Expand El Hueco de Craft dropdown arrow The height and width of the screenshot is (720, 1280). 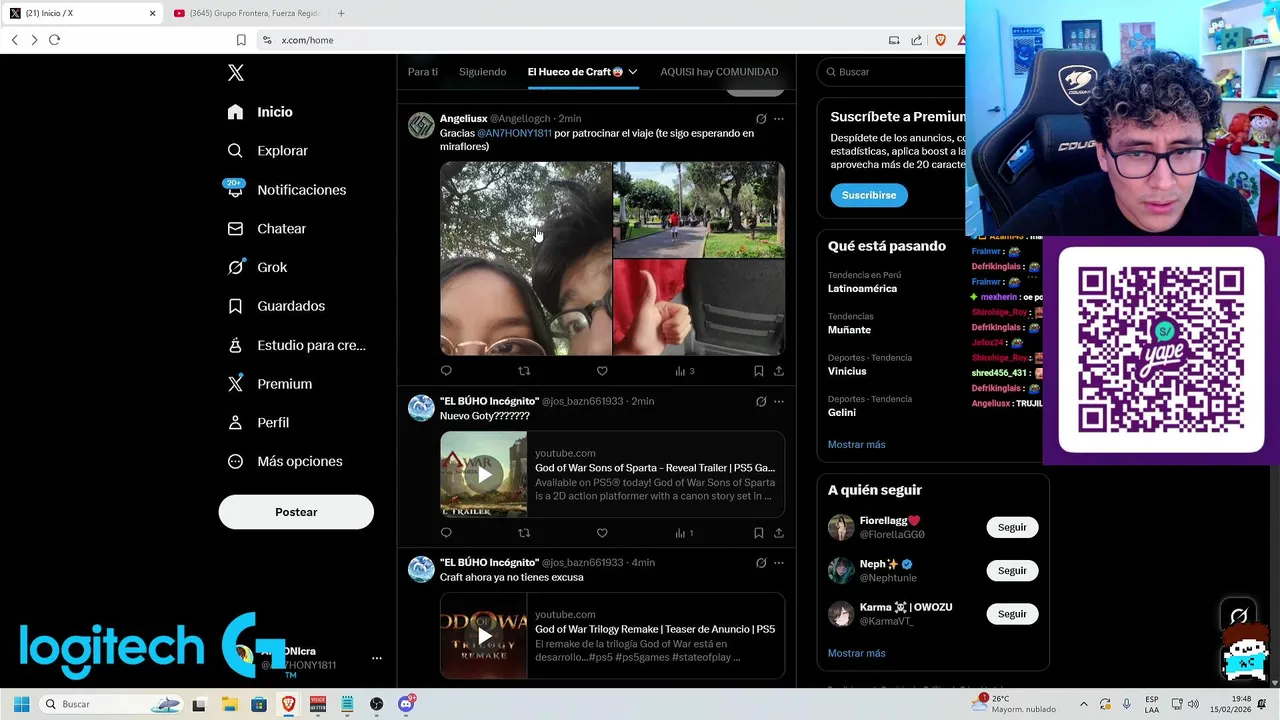pyautogui.click(x=633, y=72)
